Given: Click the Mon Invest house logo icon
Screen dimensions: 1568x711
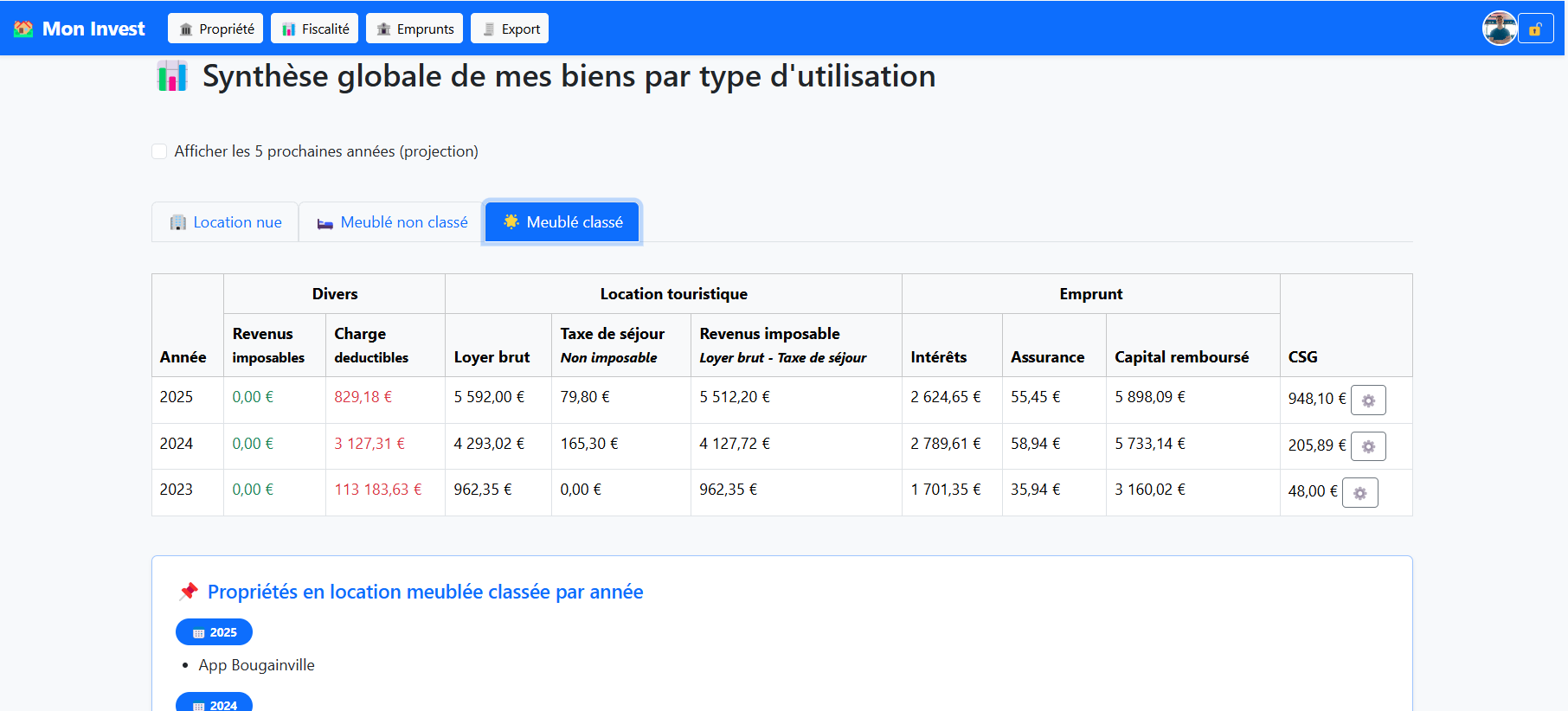Looking at the screenshot, I should click(x=23, y=29).
